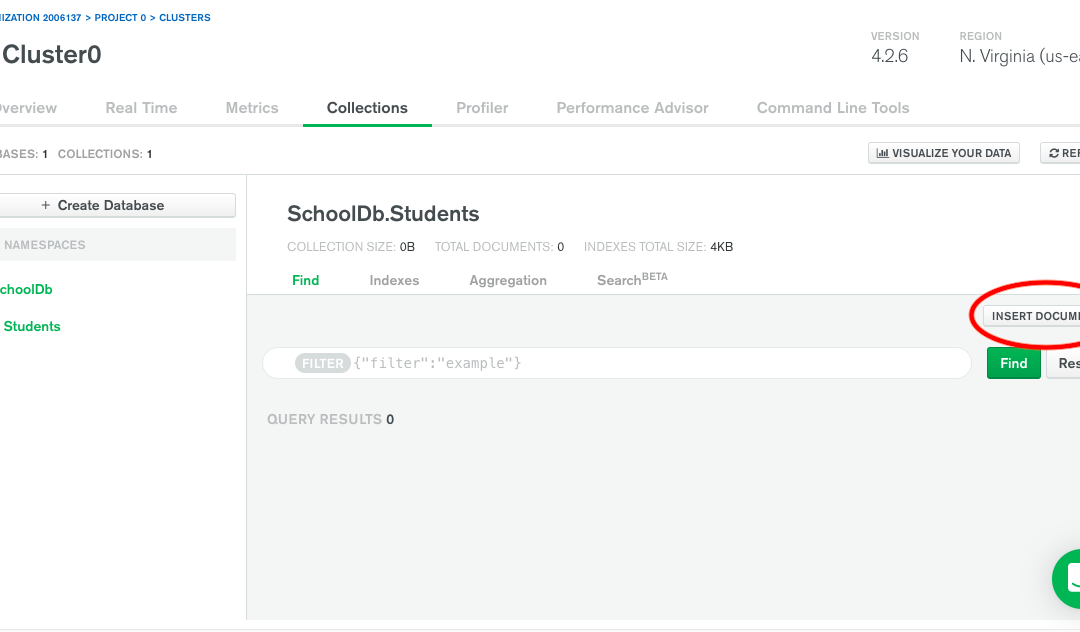Open the Intercom chat bubble icon
Image resolution: width=1080 pixels, height=632 pixels.
(1068, 577)
